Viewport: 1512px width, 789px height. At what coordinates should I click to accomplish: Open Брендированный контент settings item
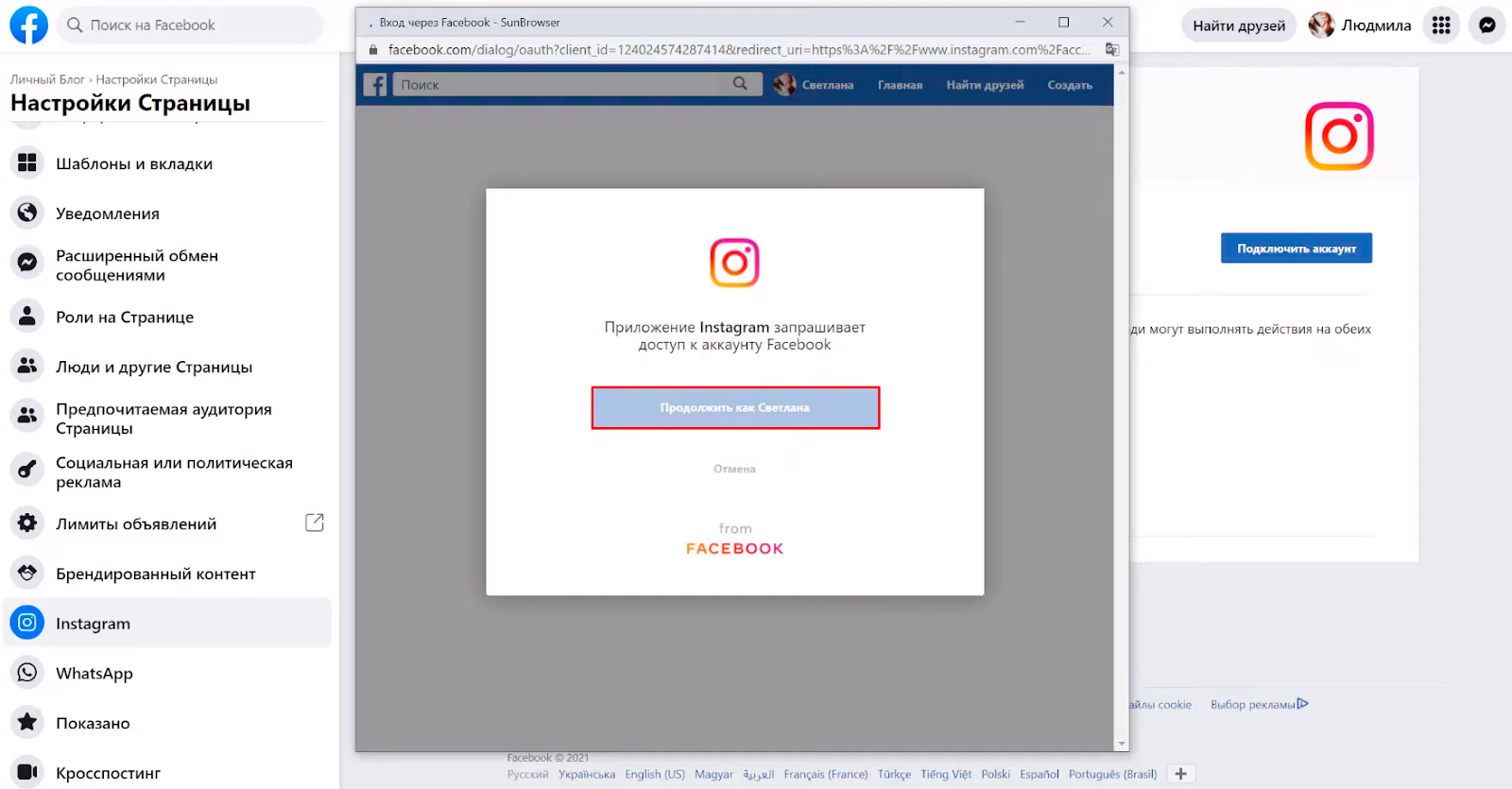pyautogui.click(x=167, y=574)
